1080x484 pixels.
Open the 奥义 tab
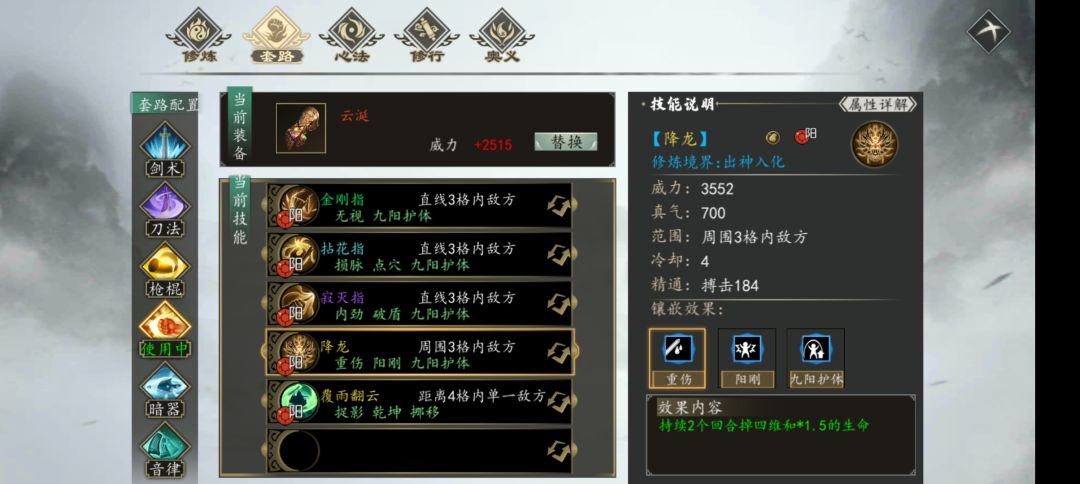501,36
